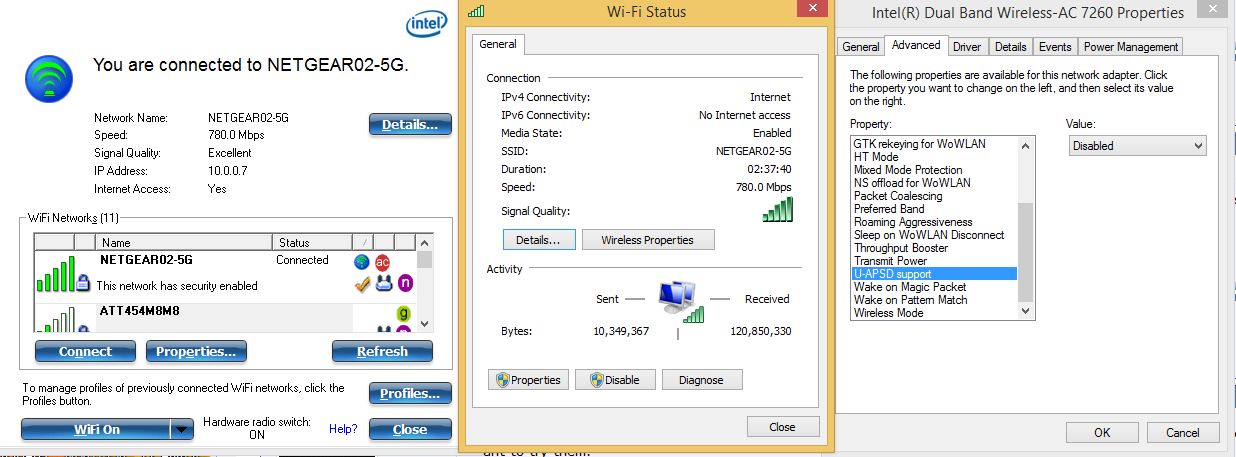This screenshot has width=1236, height=457.
Task: Cancel the adapter properties dialog
Action: click(1182, 433)
